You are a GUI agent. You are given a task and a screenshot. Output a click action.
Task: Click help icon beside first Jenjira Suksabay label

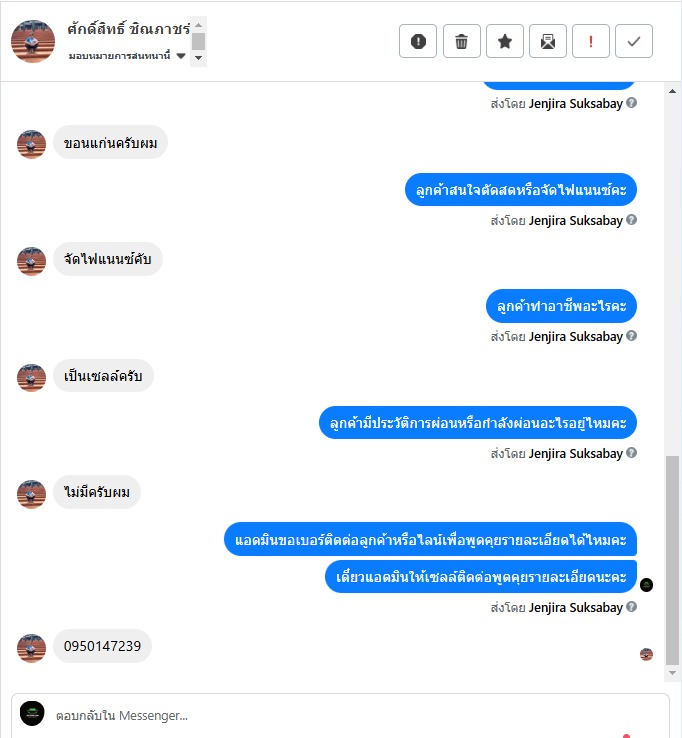coord(632,103)
